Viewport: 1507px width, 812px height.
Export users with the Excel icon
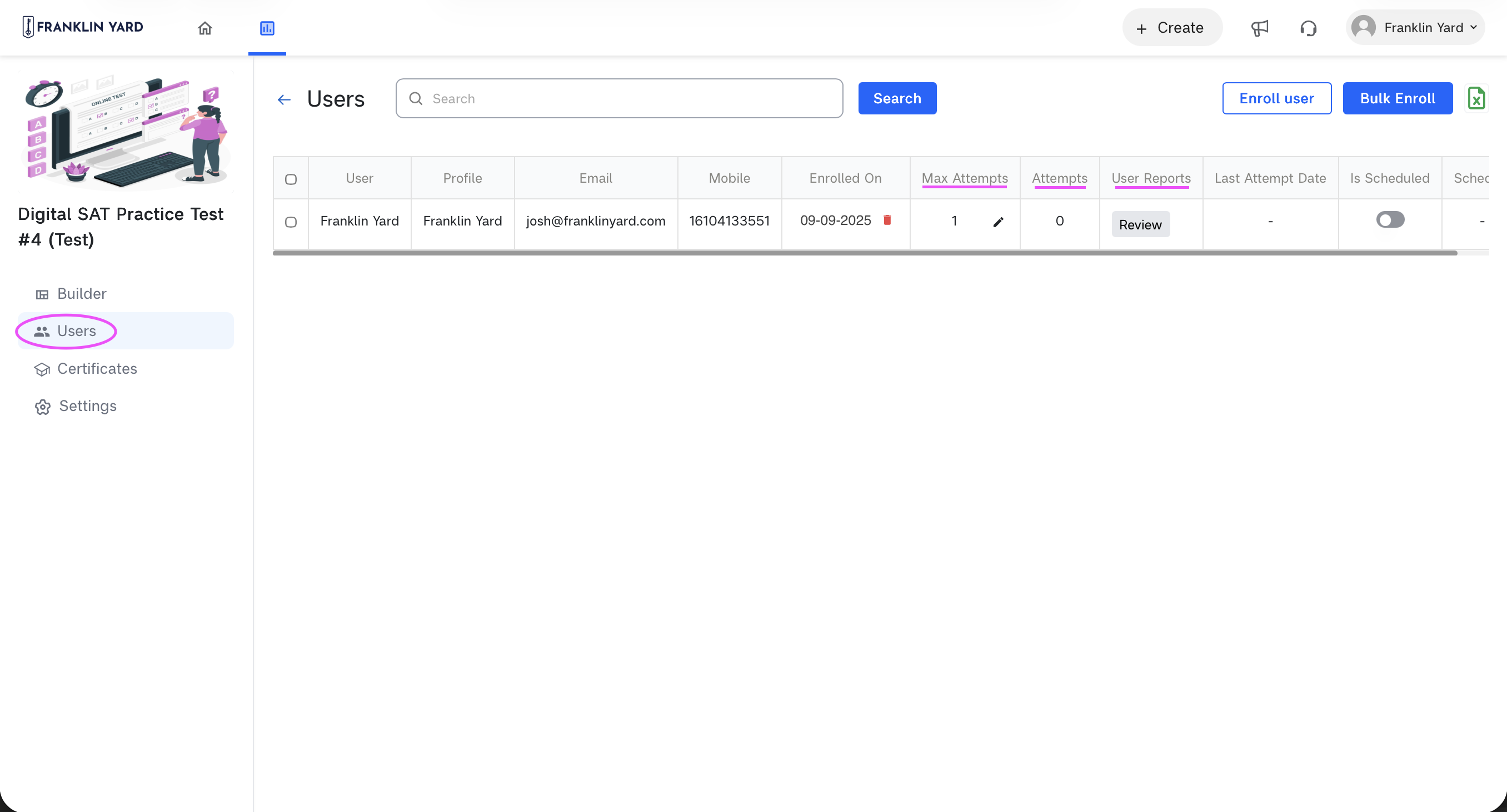pyautogui.click(x=1476, y=98)
